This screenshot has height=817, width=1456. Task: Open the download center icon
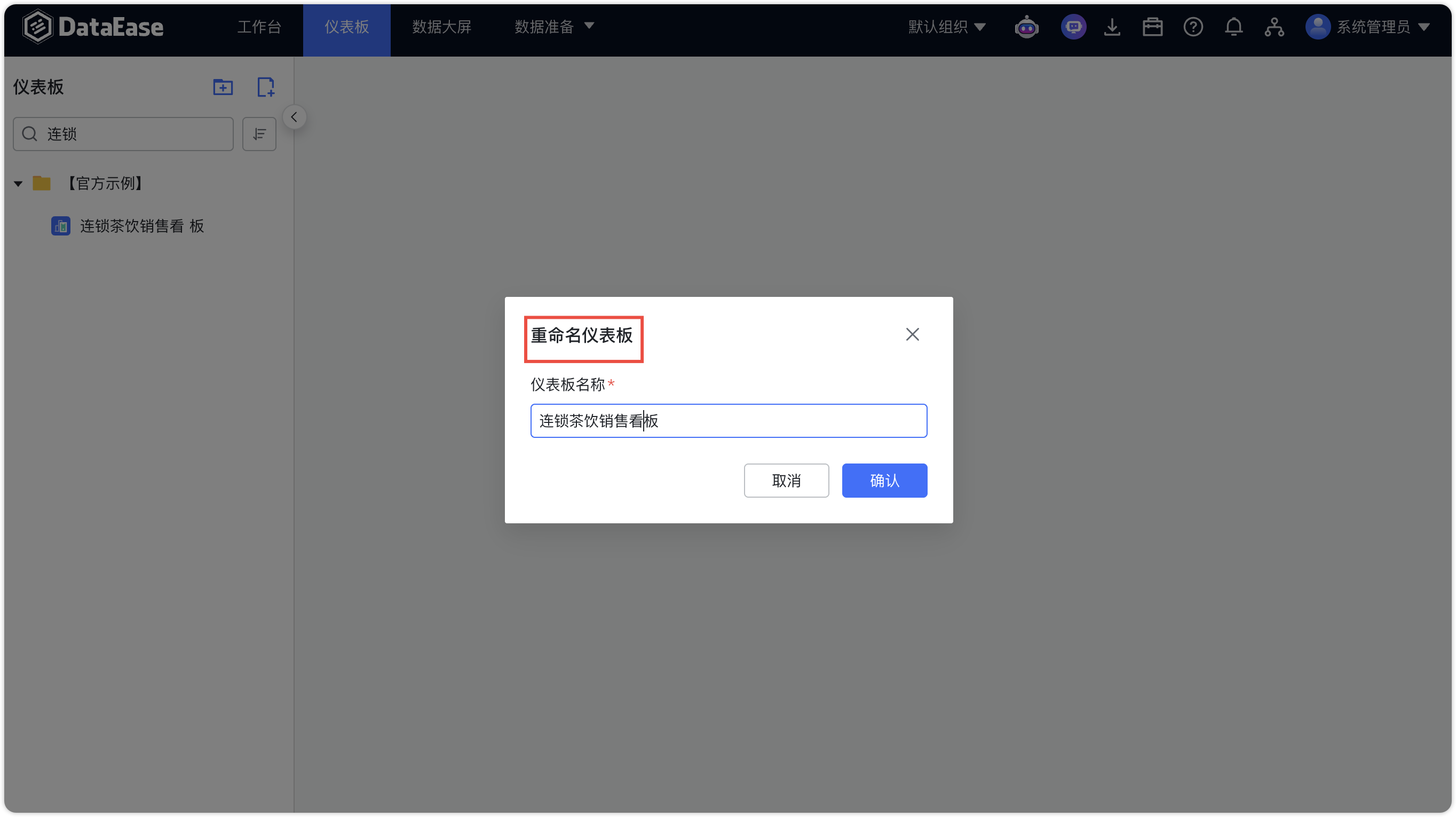click(1112, 27)
